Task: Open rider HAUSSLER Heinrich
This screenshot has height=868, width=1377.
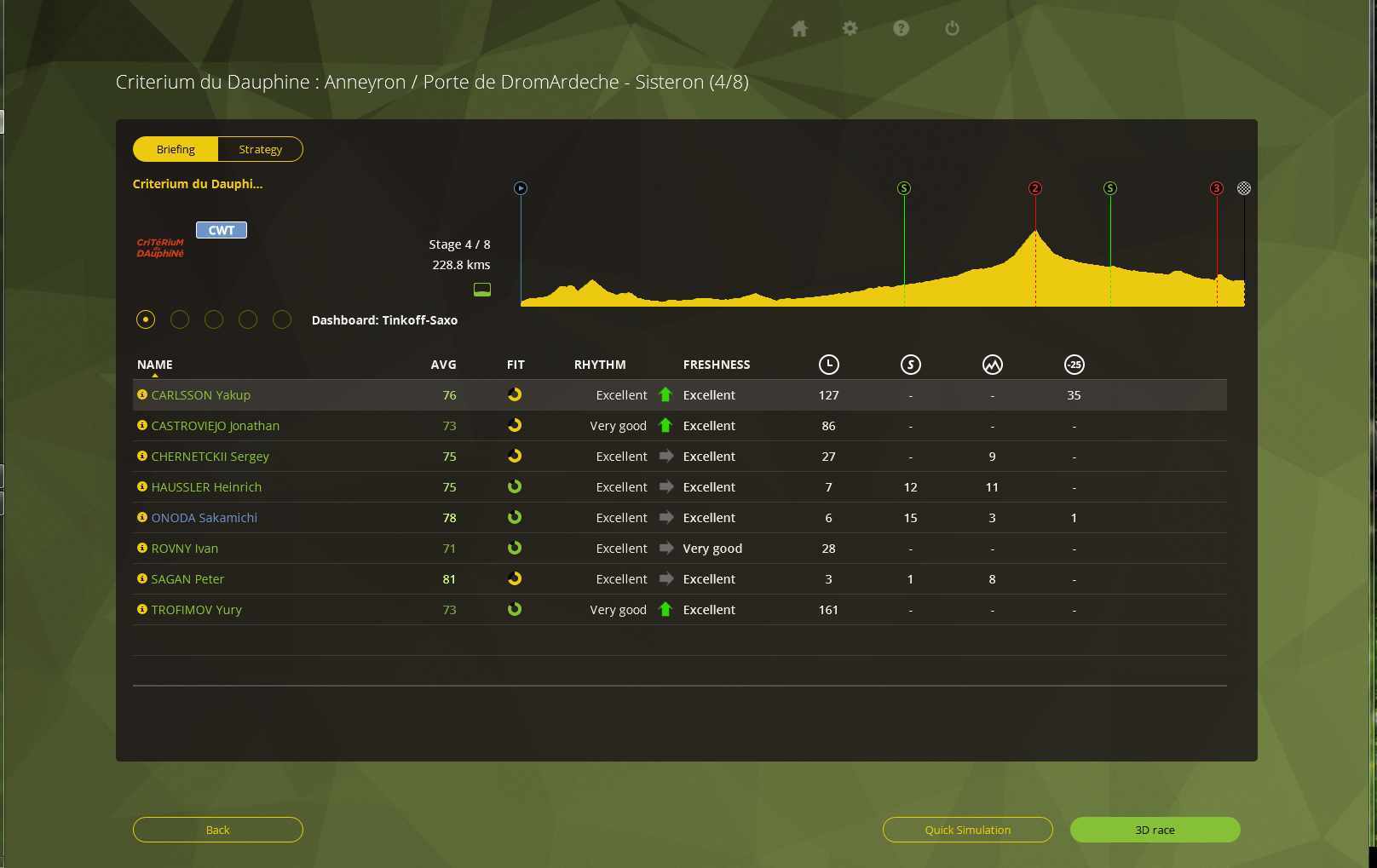Action: click(x=206, y=487)
